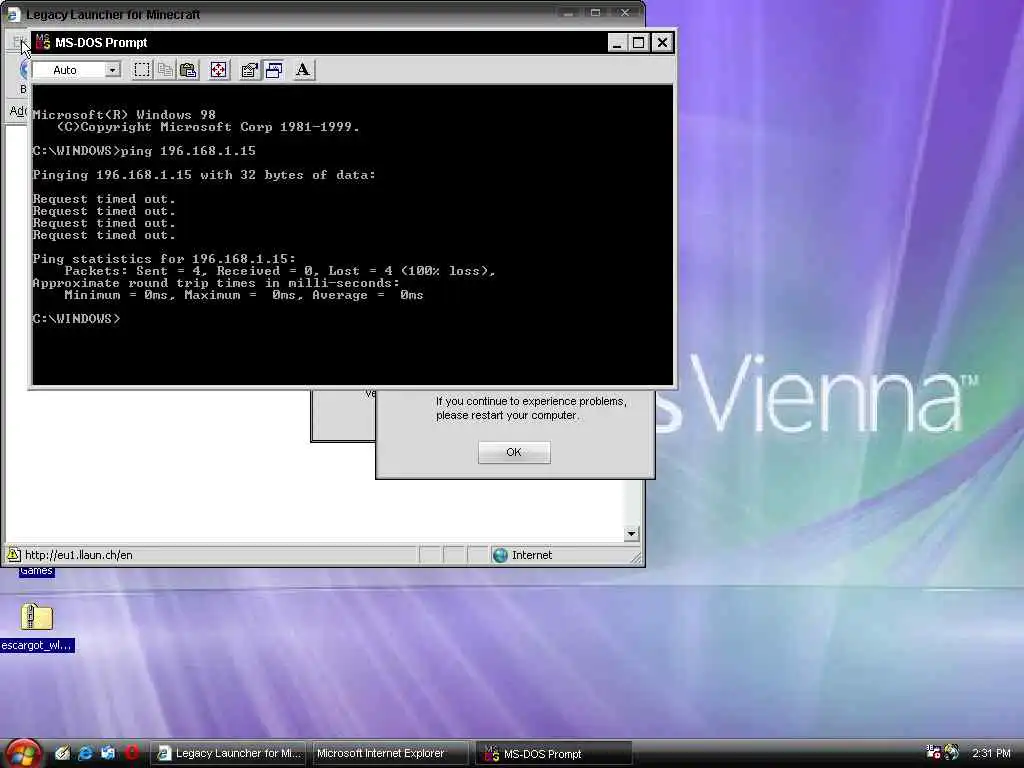Screen dimensions: 1024x768
Task: Click the first Quick Launch pencil icon
Action: (62, 753)
